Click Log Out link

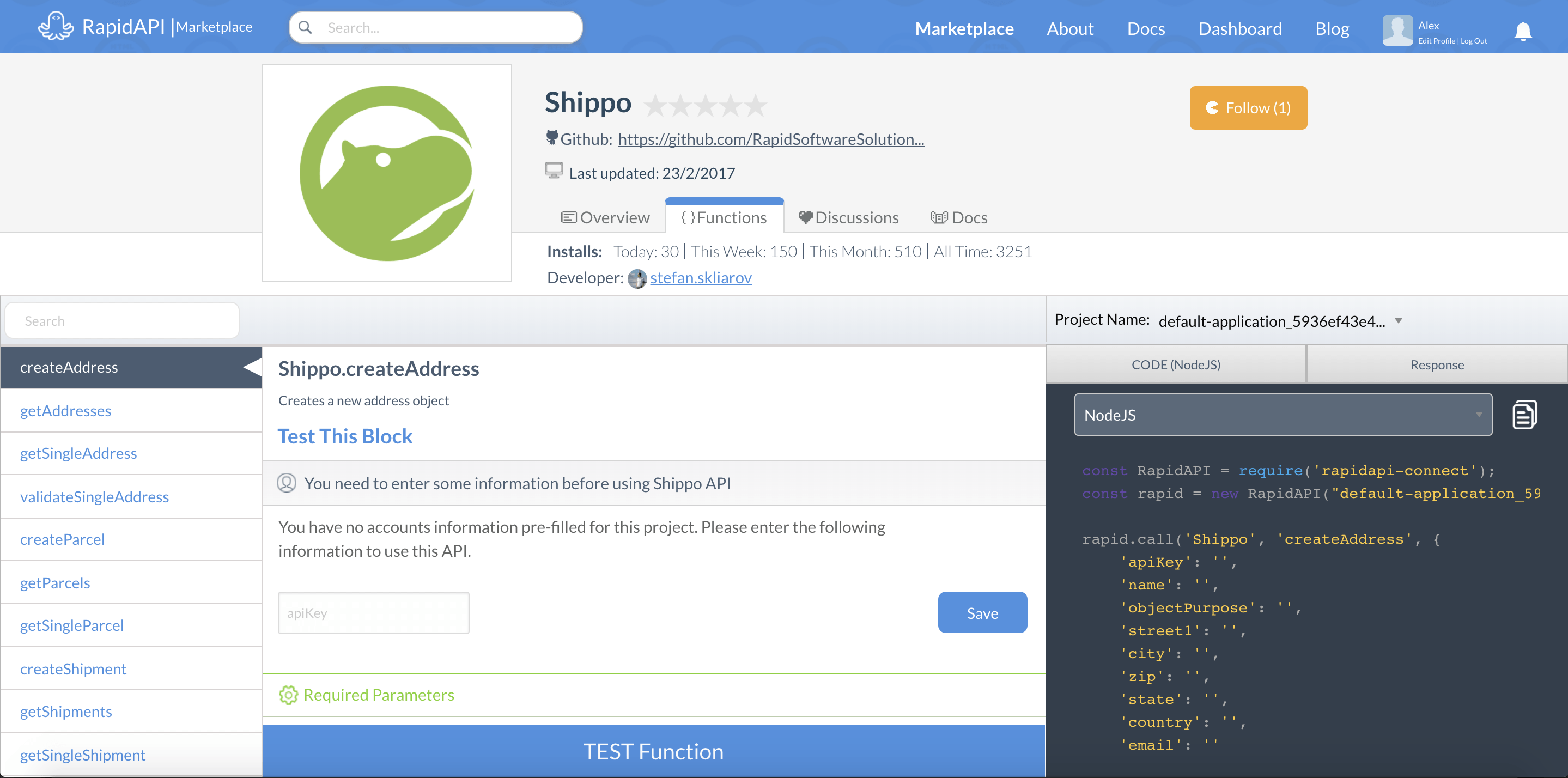pos(1474,41)
